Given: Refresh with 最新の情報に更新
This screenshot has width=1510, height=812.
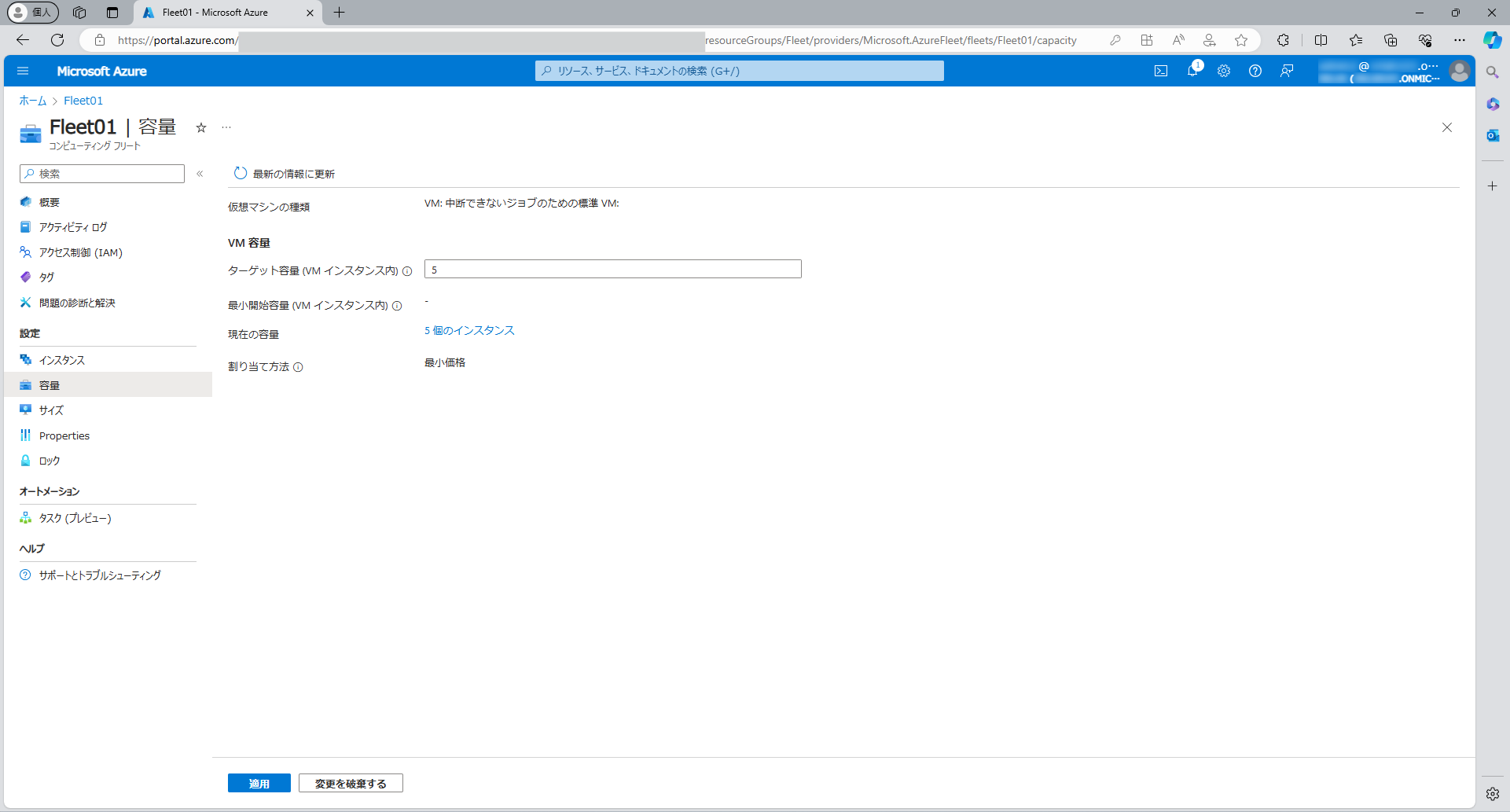Looking at the screenshot, I should [x=285, y=174].
